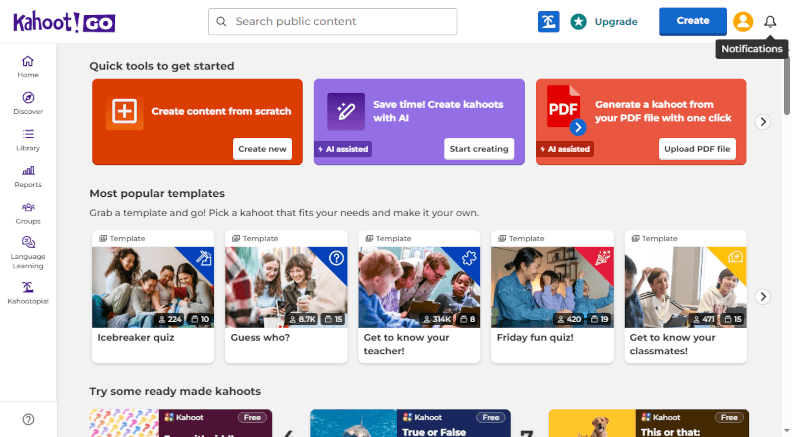The image size is (792, 437).
Task: Open Language Learning in sidebar
Action: (x=28, y=252)
